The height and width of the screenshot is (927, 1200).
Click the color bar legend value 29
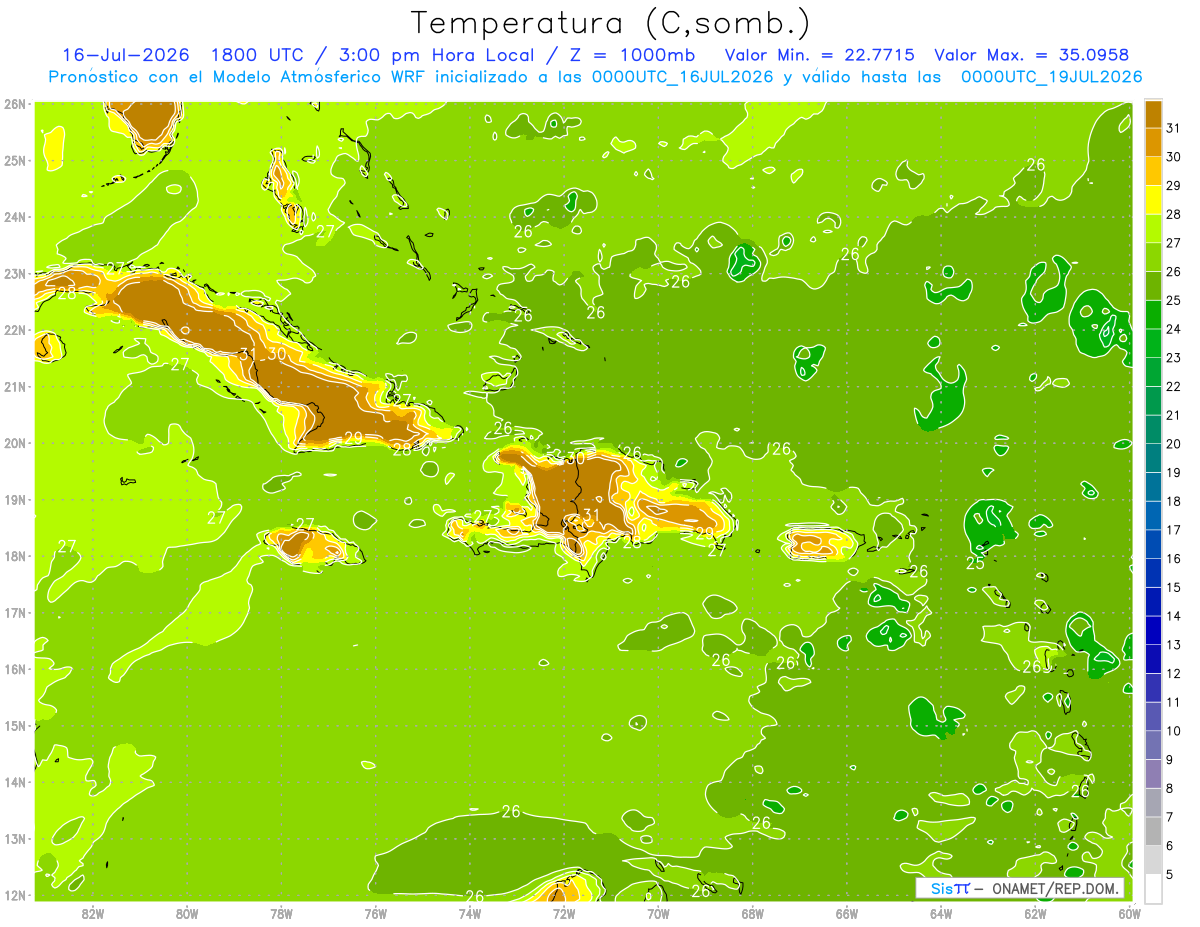click(1173, 186)
